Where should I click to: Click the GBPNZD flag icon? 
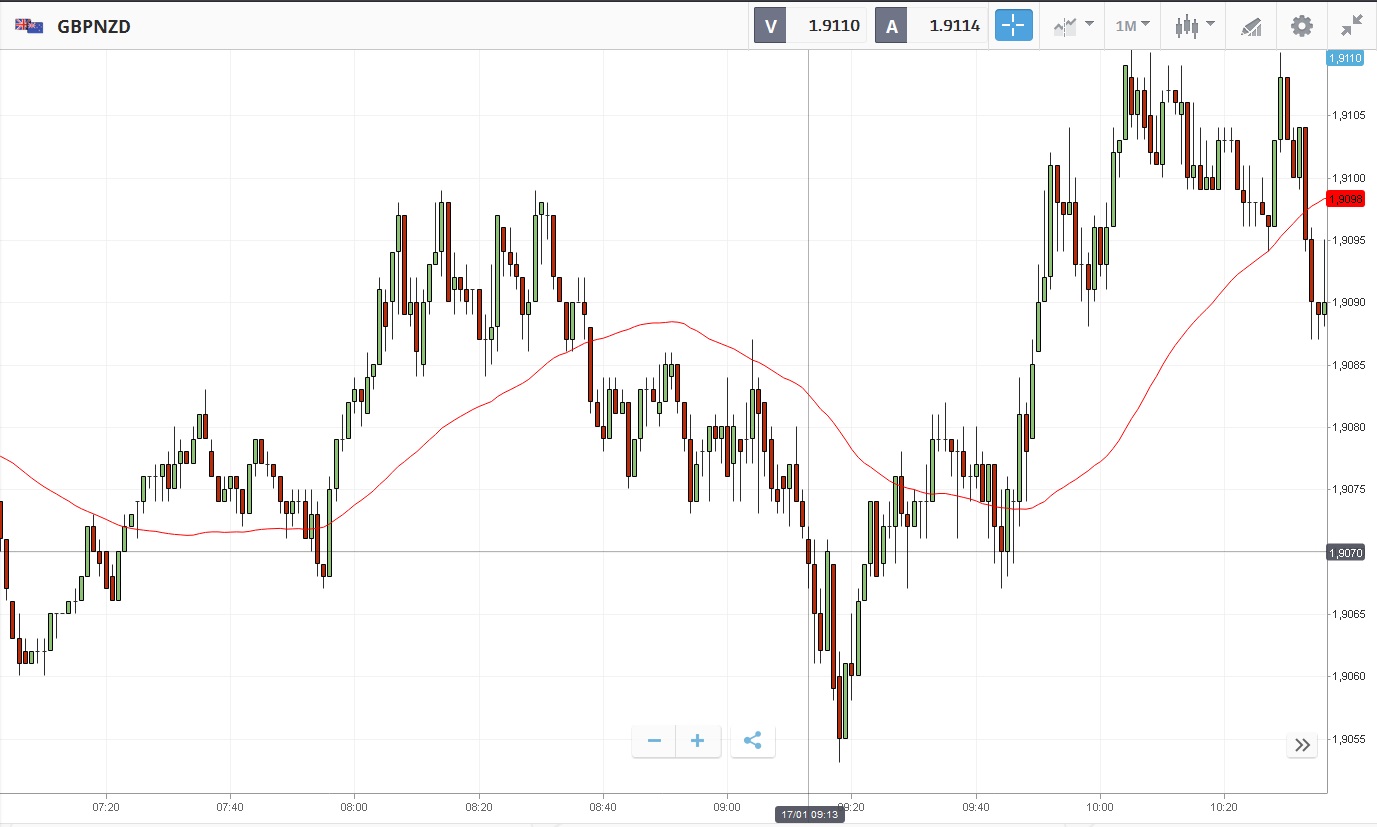pyautogui.click(x=28, y=26)
